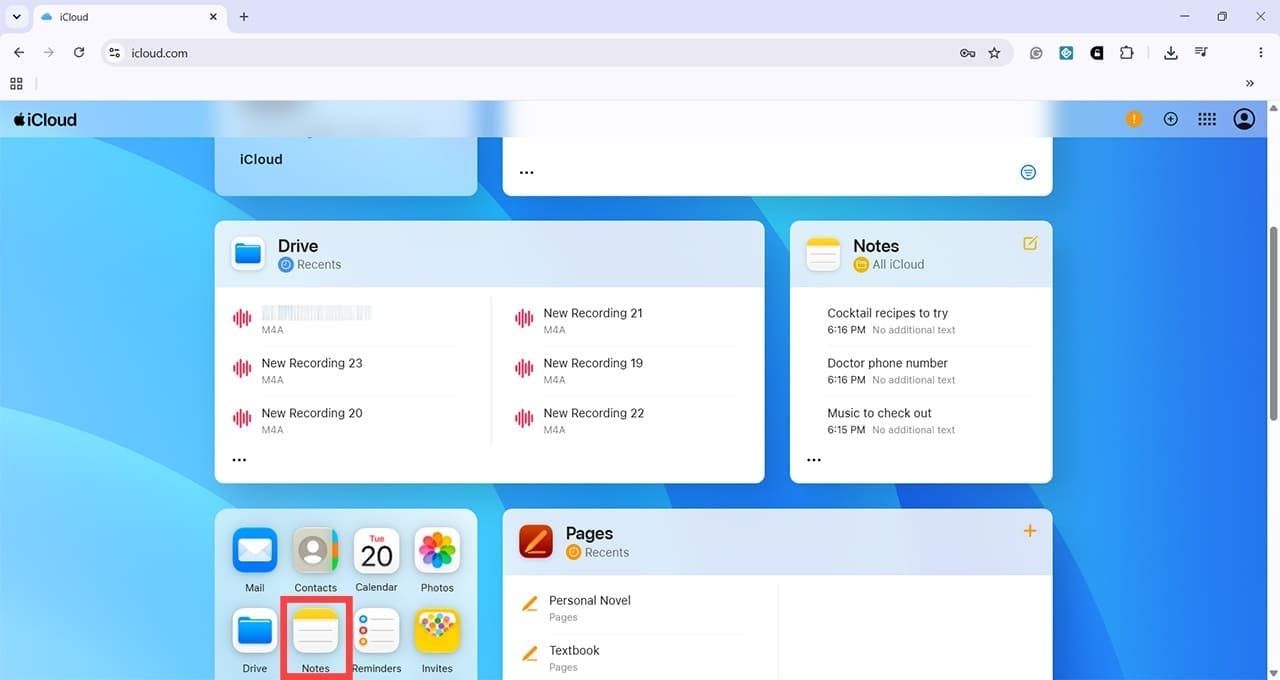Open the account profile icon
Screen dimensions: 1280x680
point(1244,119)
